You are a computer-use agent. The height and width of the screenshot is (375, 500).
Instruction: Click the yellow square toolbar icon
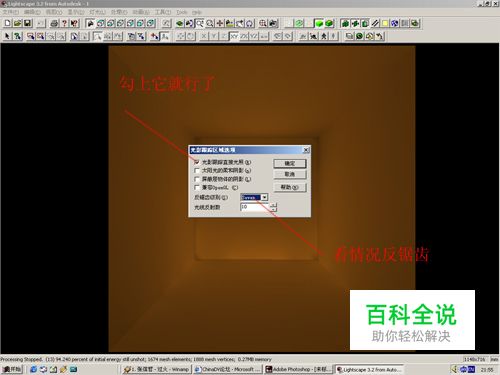click(x=385, y=23)
